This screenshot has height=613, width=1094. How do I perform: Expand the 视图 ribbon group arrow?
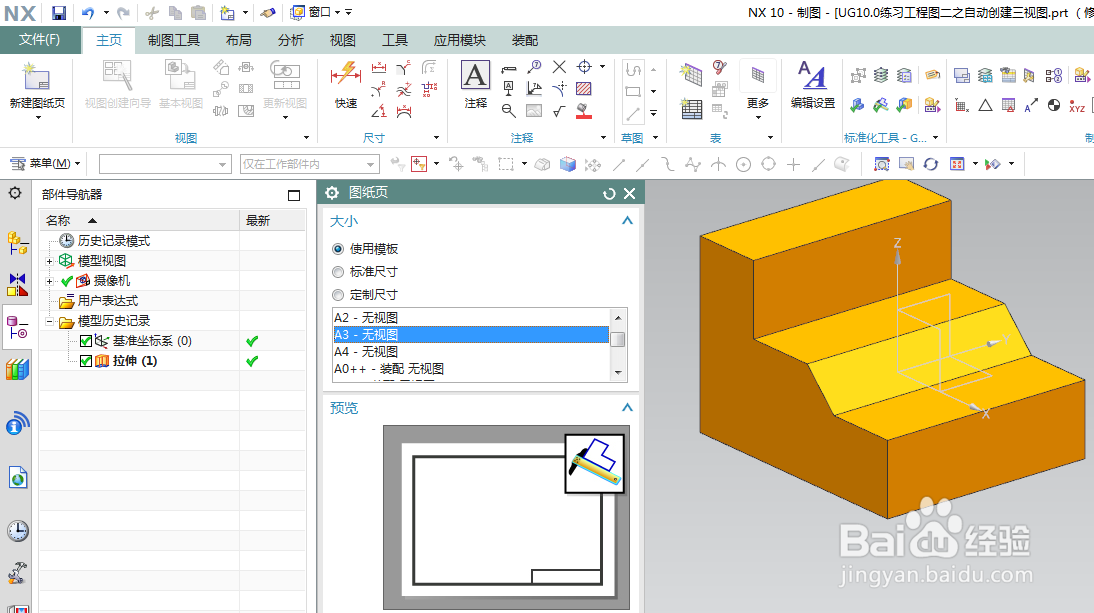click(306, 138)
